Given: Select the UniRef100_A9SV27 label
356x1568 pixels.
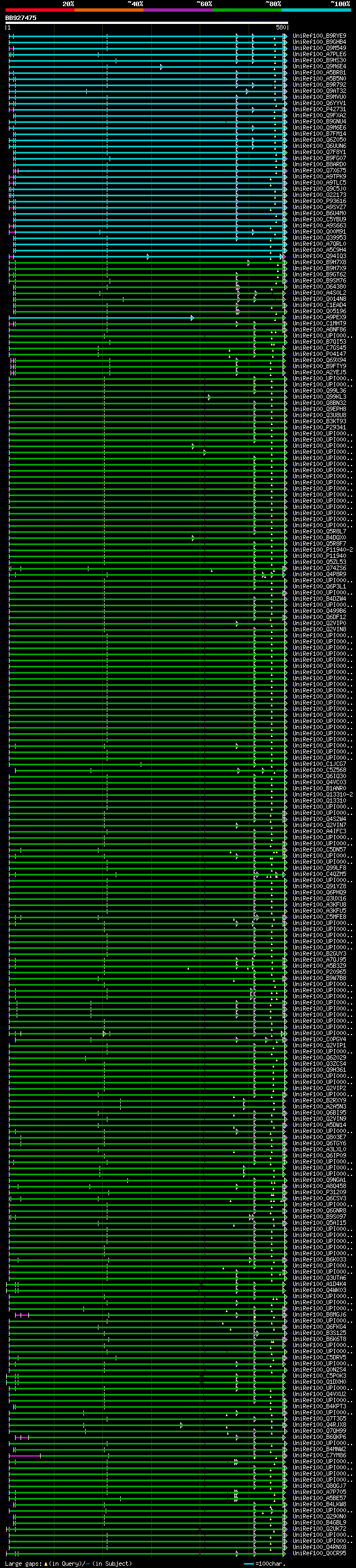Looking at the screenshot, I should (319, 207).
